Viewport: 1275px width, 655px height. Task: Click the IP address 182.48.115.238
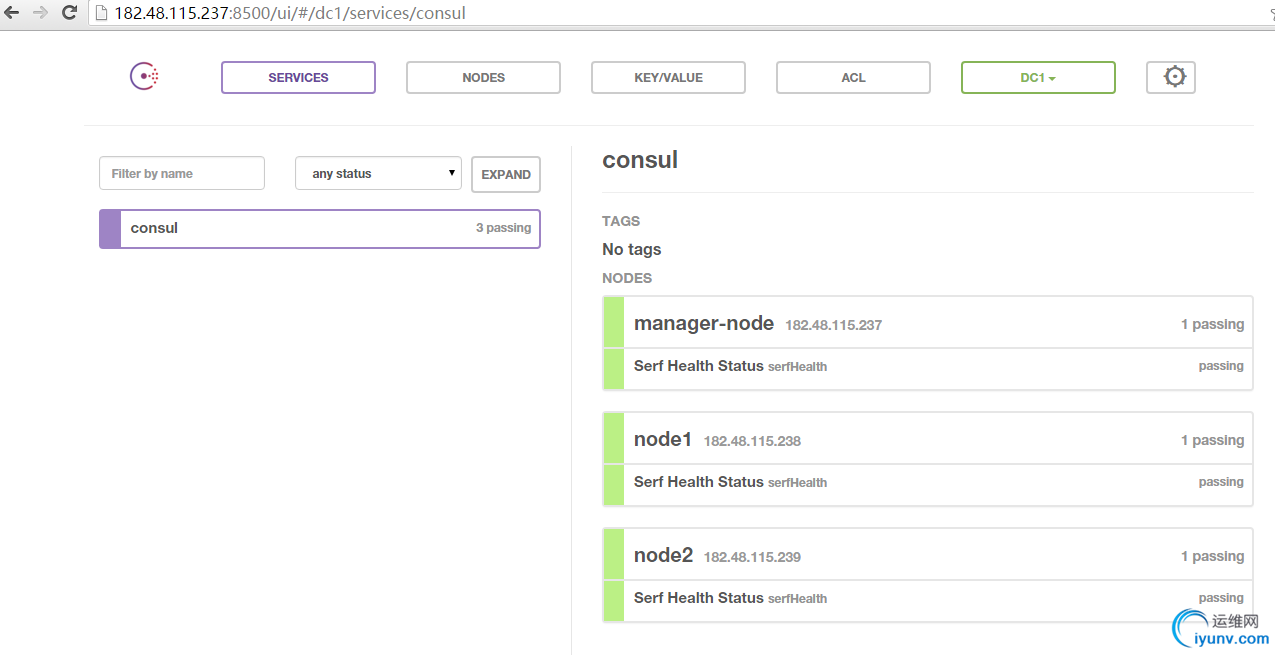click(x=752, y=441)
